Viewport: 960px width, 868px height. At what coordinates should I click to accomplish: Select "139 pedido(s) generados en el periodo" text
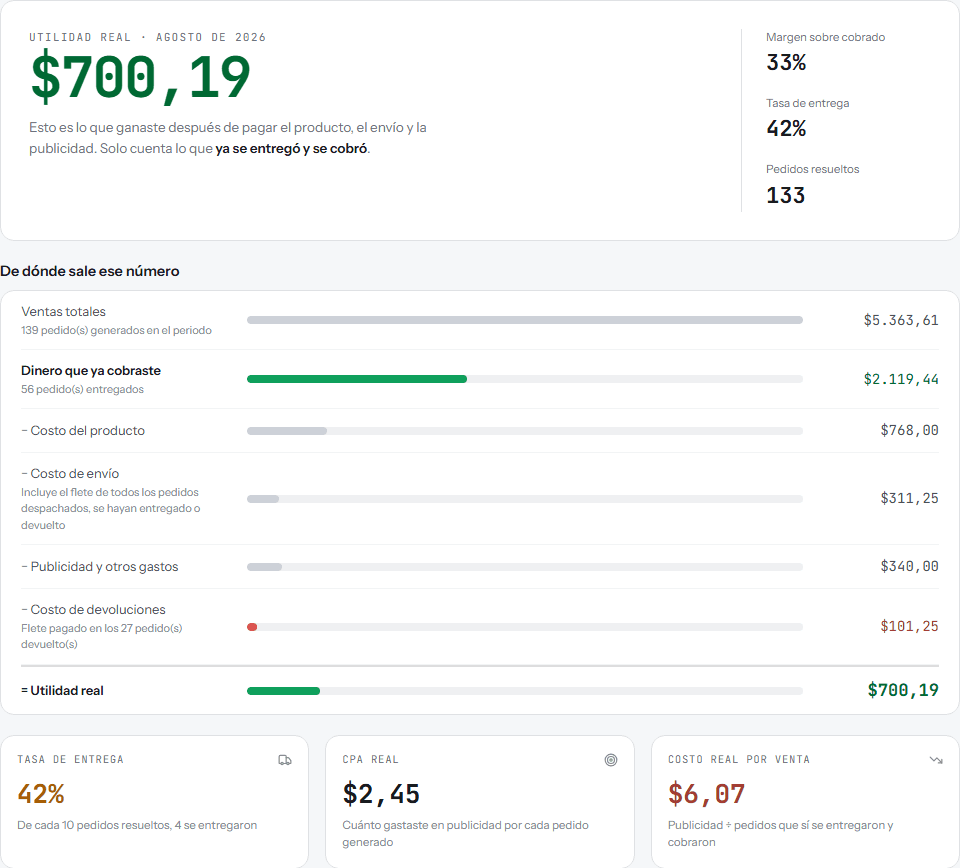pos(116,331)
